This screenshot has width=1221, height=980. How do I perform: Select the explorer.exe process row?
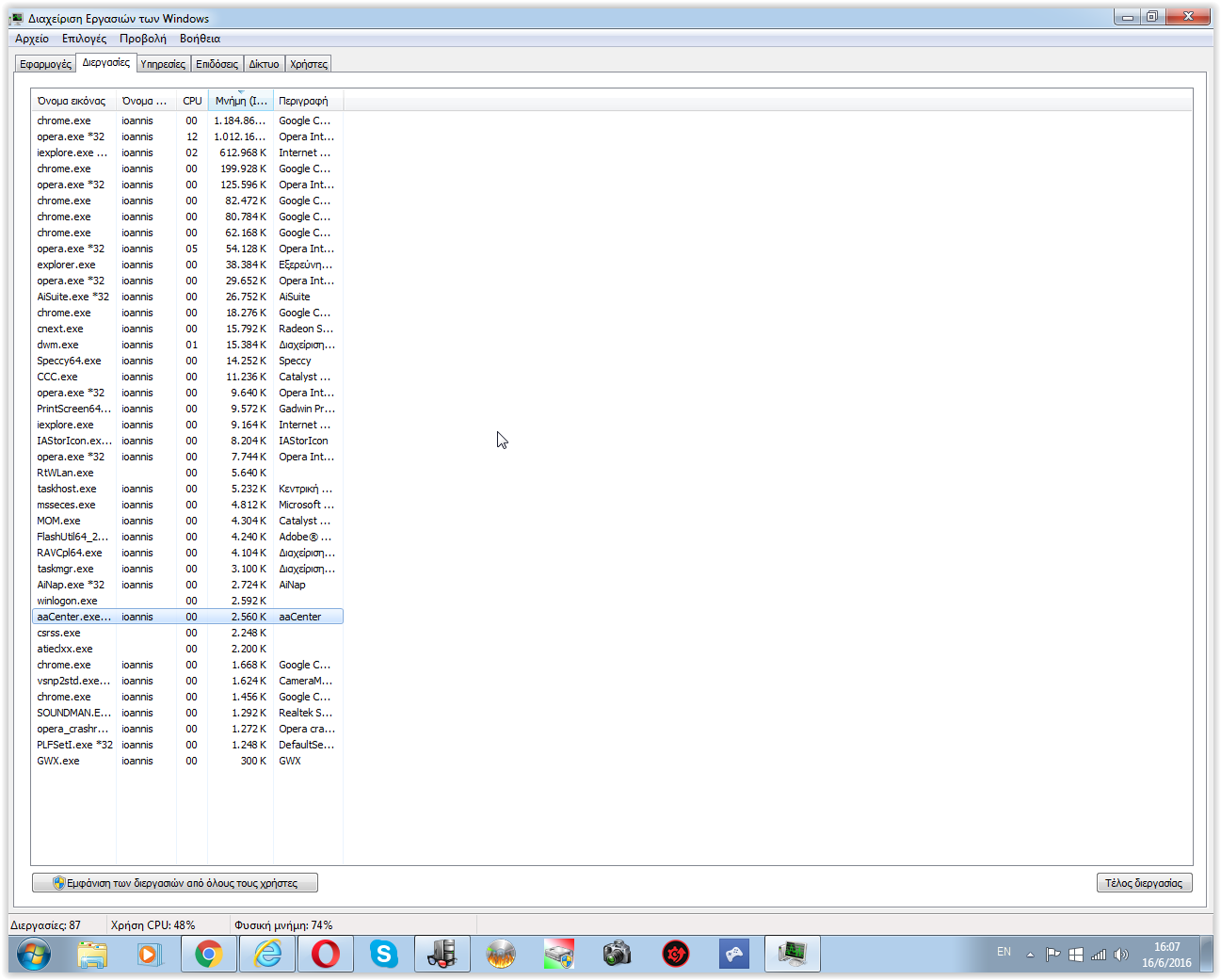187,265
